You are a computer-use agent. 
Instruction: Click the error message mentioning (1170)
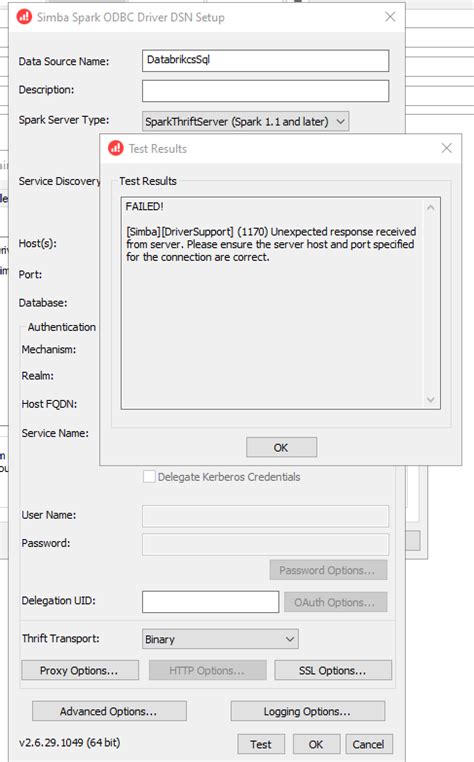click(x=271, y=244)
